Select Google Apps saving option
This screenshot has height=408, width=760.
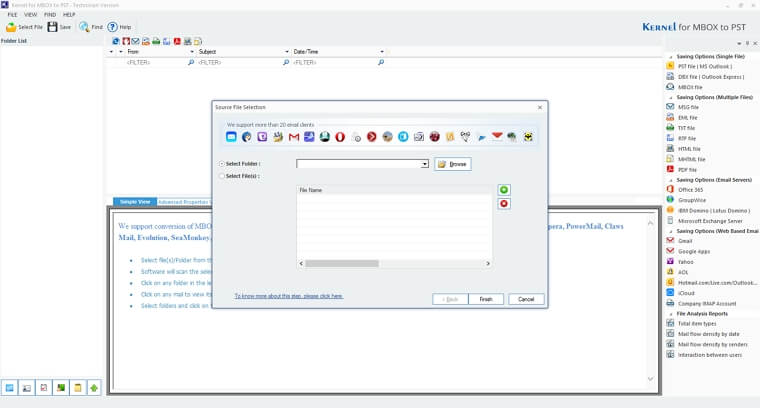688,251
